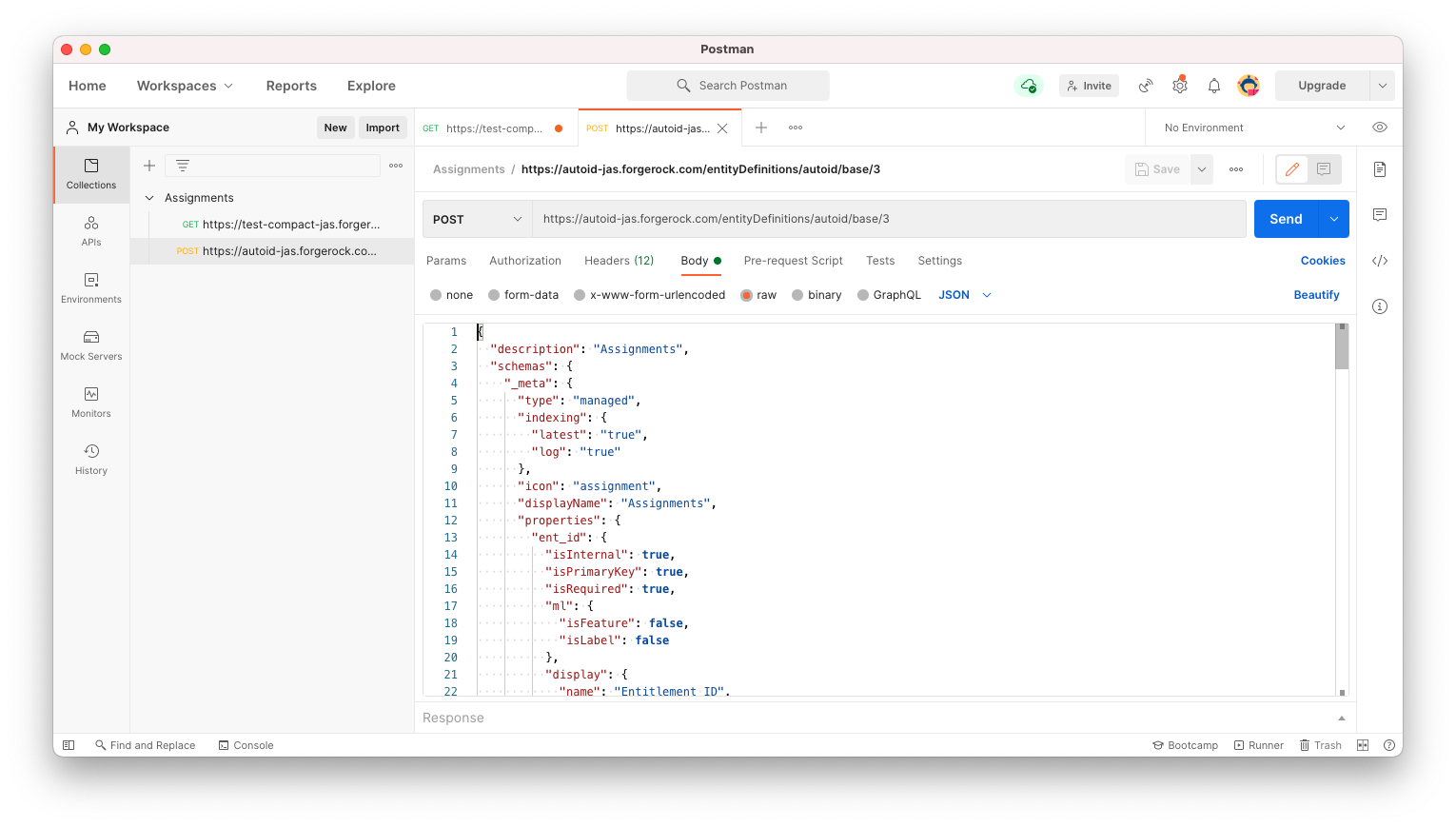
Task: Click the Invite button
Action: [x=1089, y=86]
